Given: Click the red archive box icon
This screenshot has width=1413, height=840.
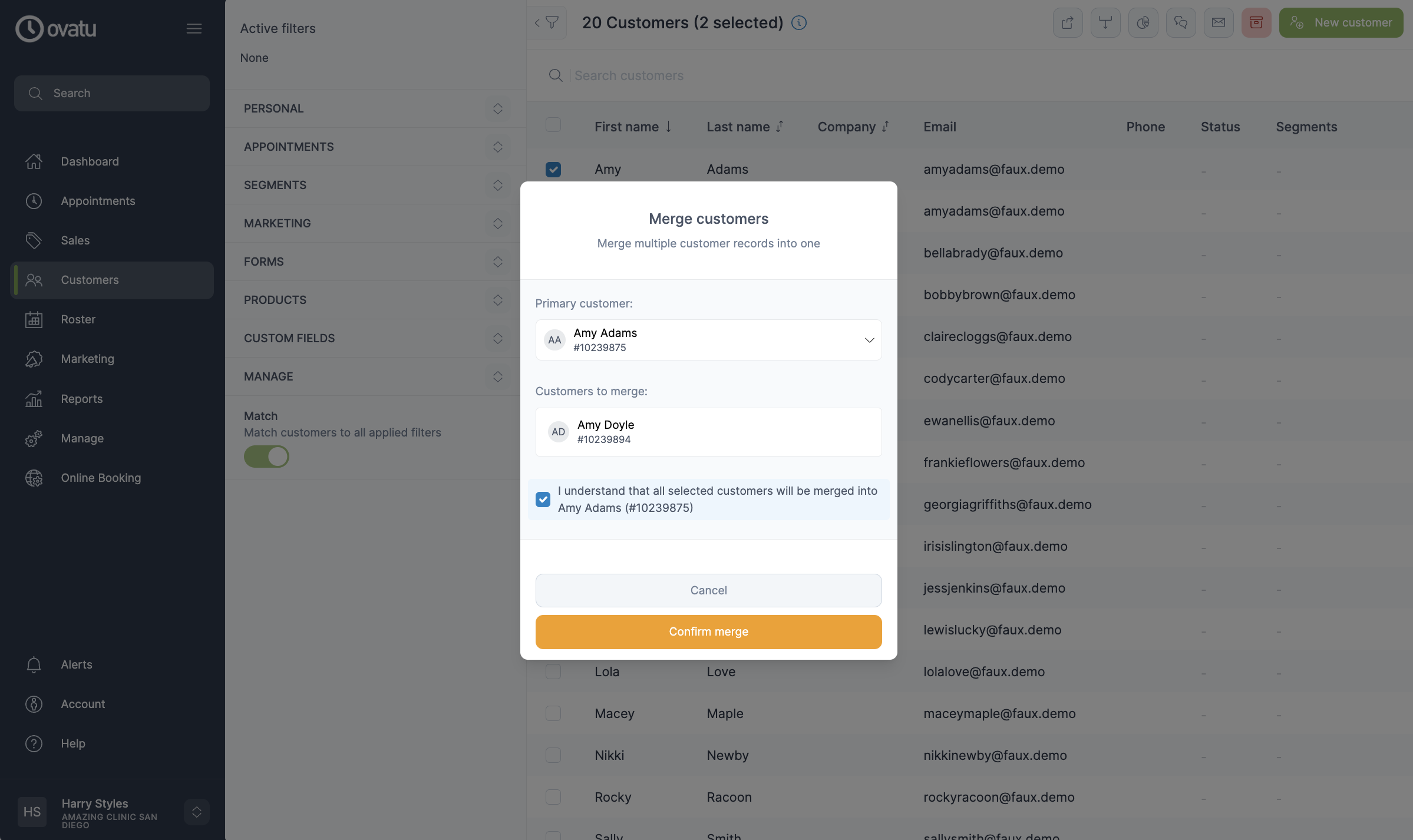Looking at the screenshot, I should coord(1256,23).
